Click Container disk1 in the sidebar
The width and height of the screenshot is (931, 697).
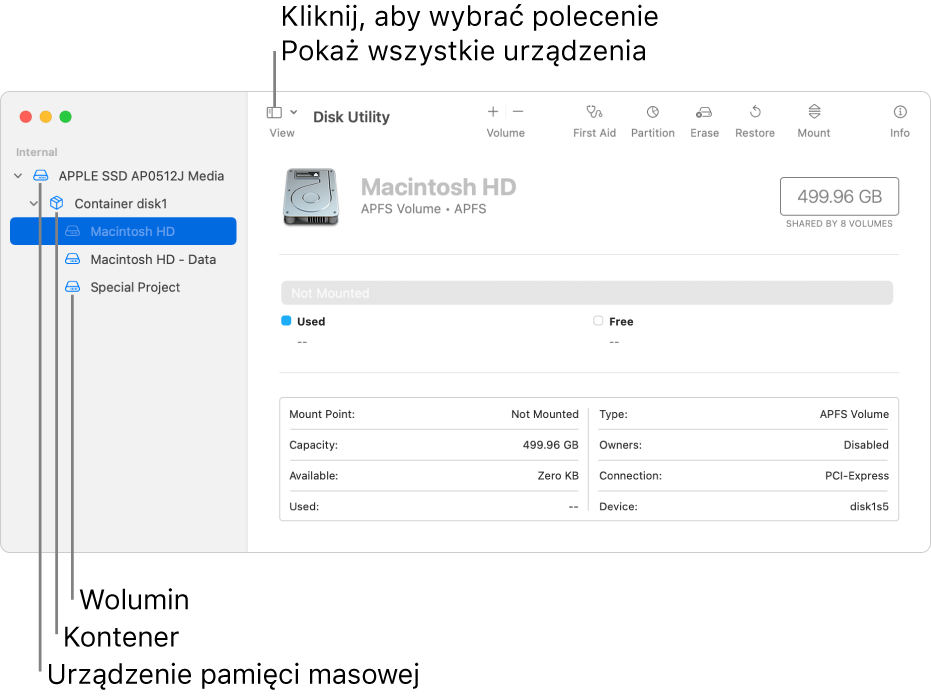(x=121, y=204)
